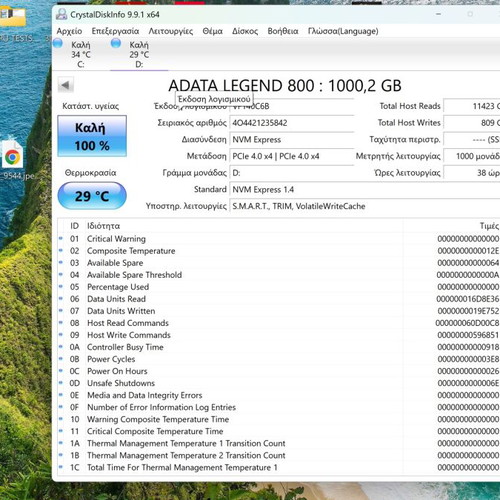Image resolution: width=500 pixels, height=500 pixels.
Task: Select the Power Cycles row
Action: [x=279, y=359]
